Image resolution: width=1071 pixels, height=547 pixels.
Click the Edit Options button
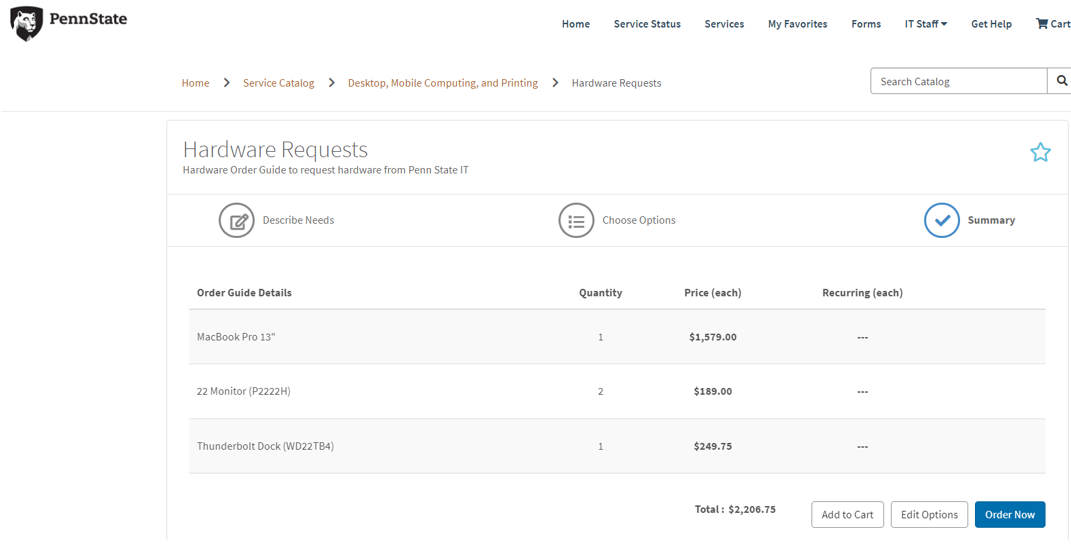coord(929,515)
